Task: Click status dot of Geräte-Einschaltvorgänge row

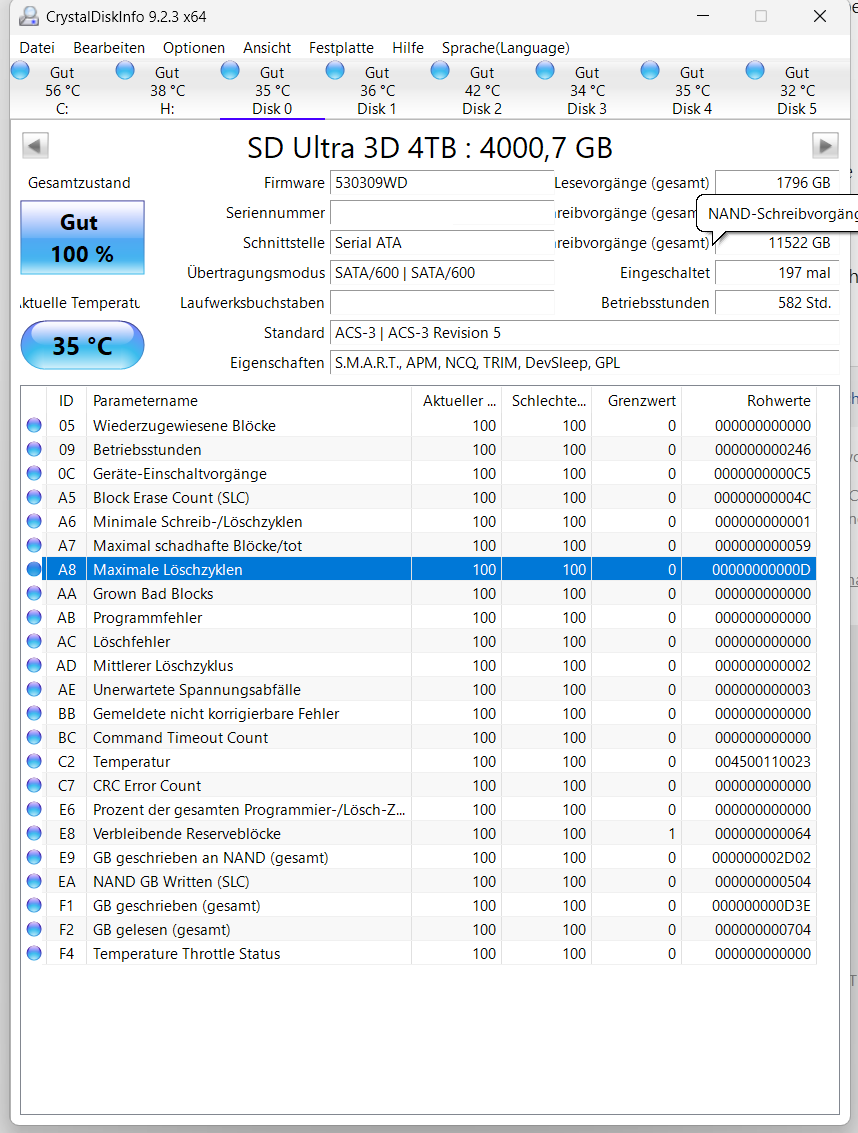Action: (x=34, y=473)
